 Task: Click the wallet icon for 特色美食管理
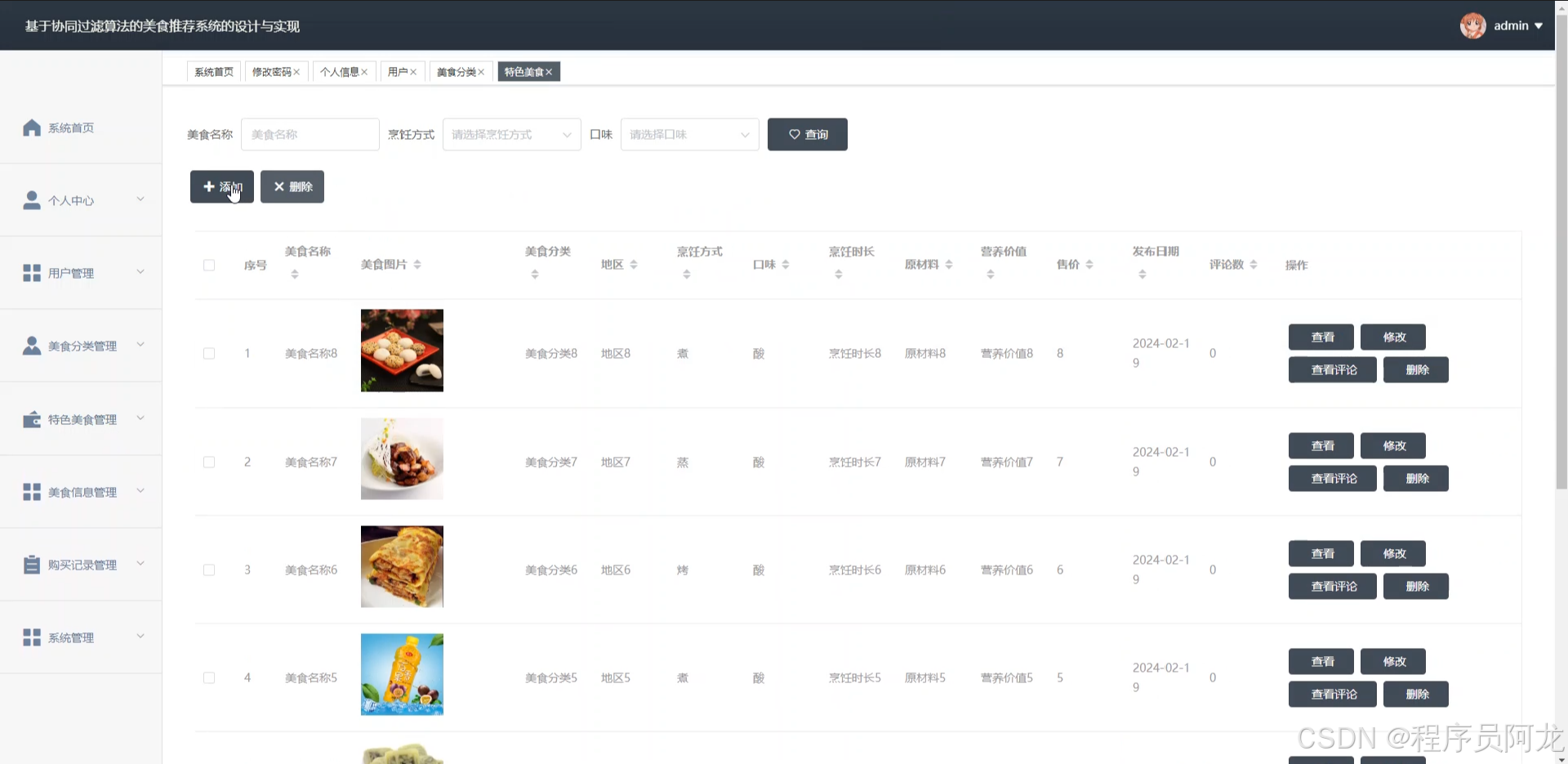[32, 419]
